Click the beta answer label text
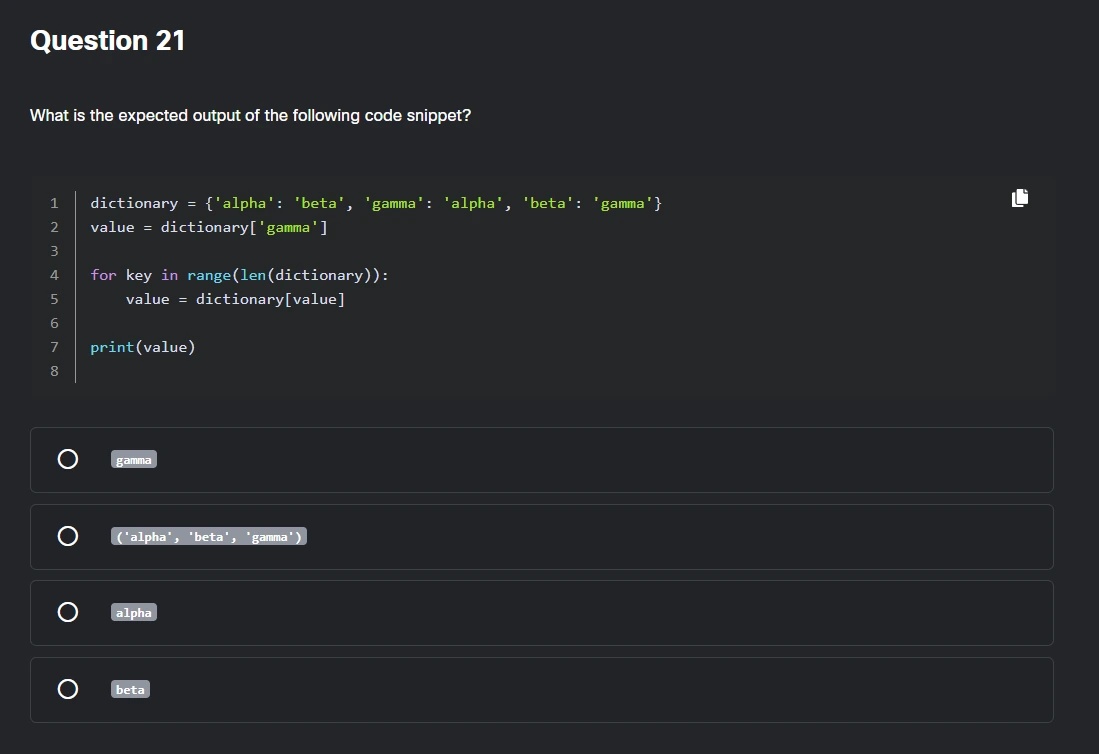The image size is (1099, 754). tap(130, 690)
